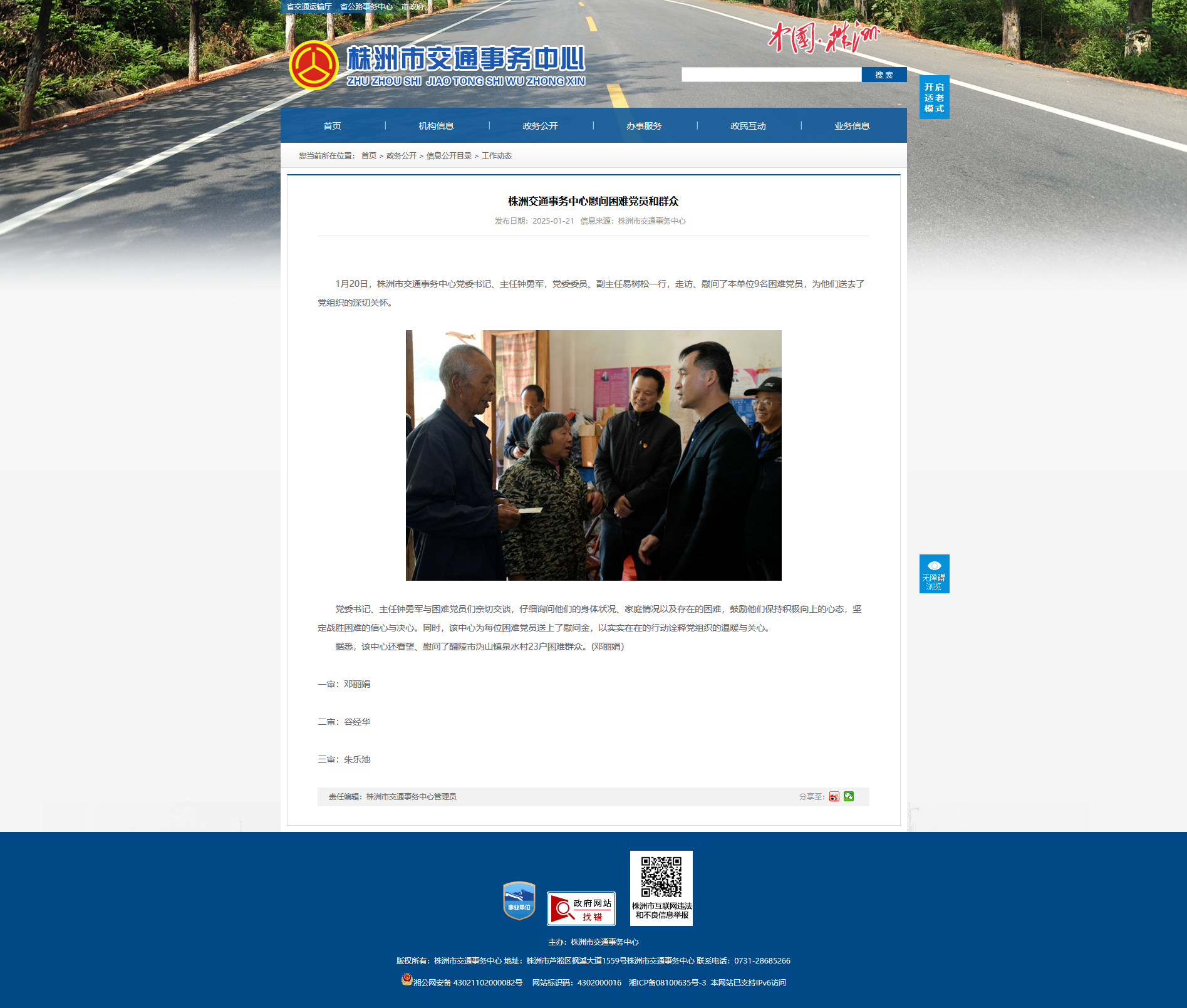The width and height of the screenshot is (1187, 1008).
Task: Click 信息公开目录 in the breadcrumb
Action: pos(449,156)
